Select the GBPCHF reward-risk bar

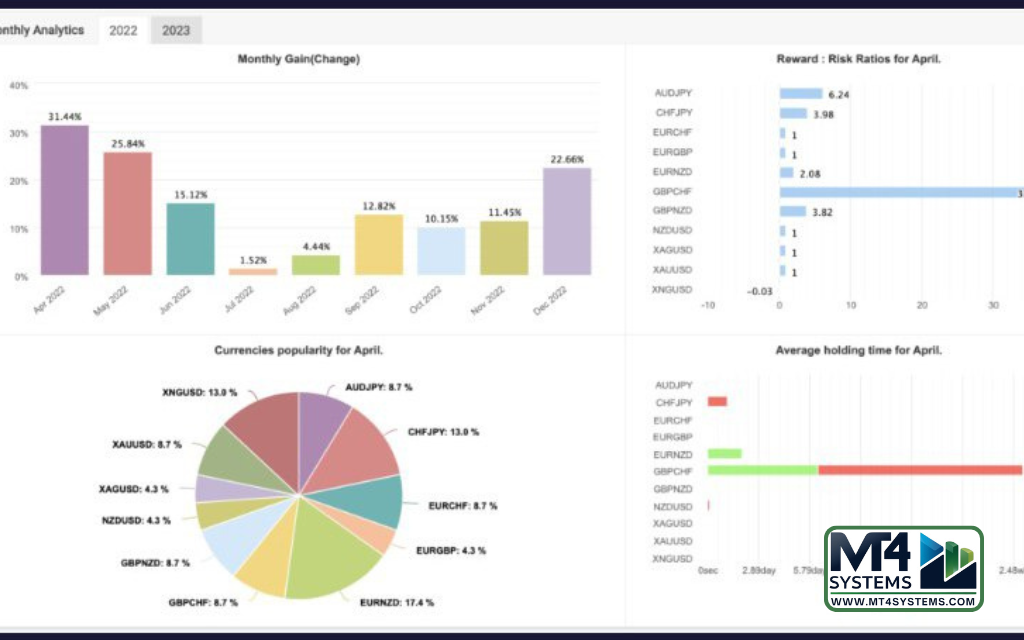click(900, 191)
